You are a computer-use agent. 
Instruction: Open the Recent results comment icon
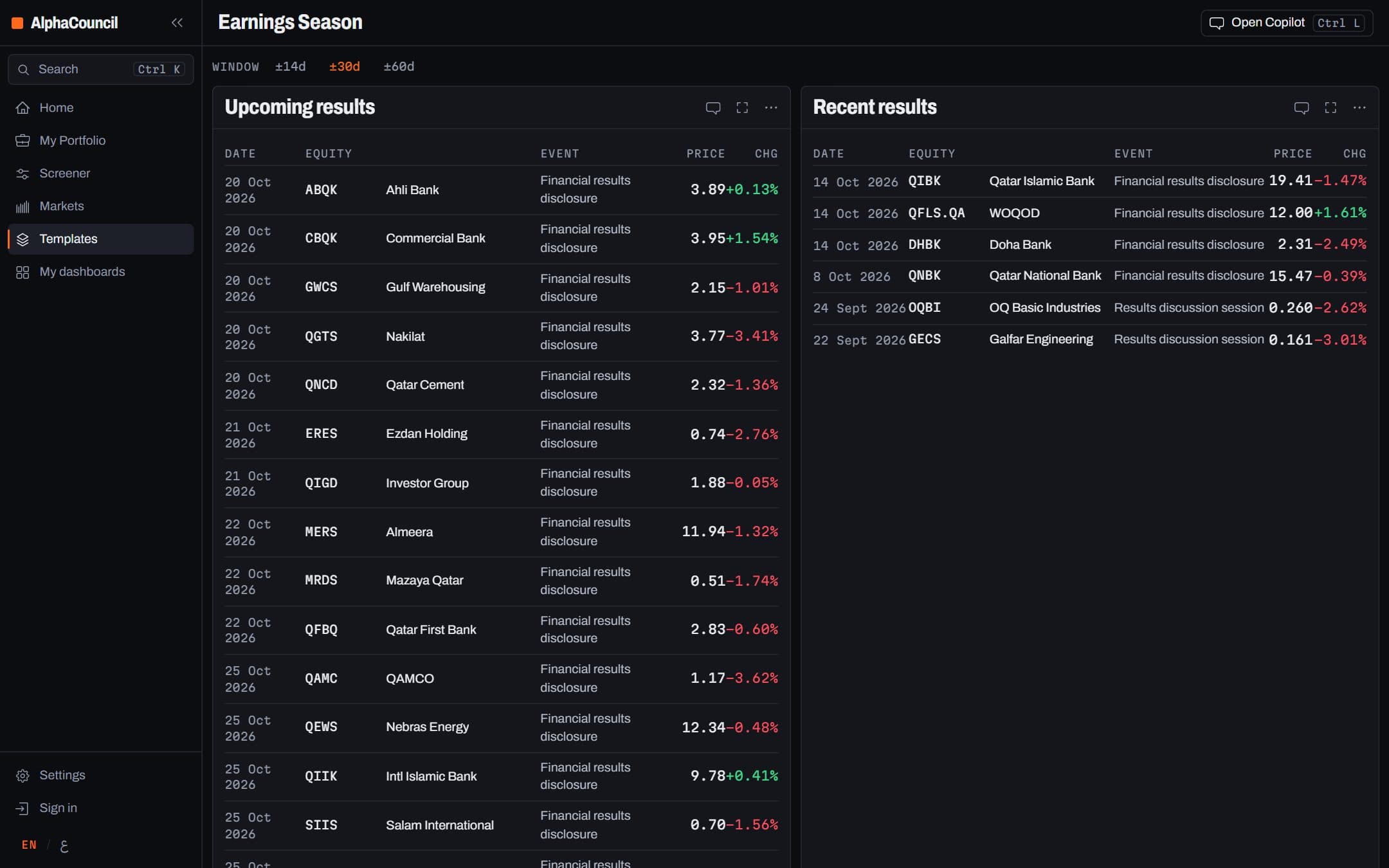point(1301,107)
